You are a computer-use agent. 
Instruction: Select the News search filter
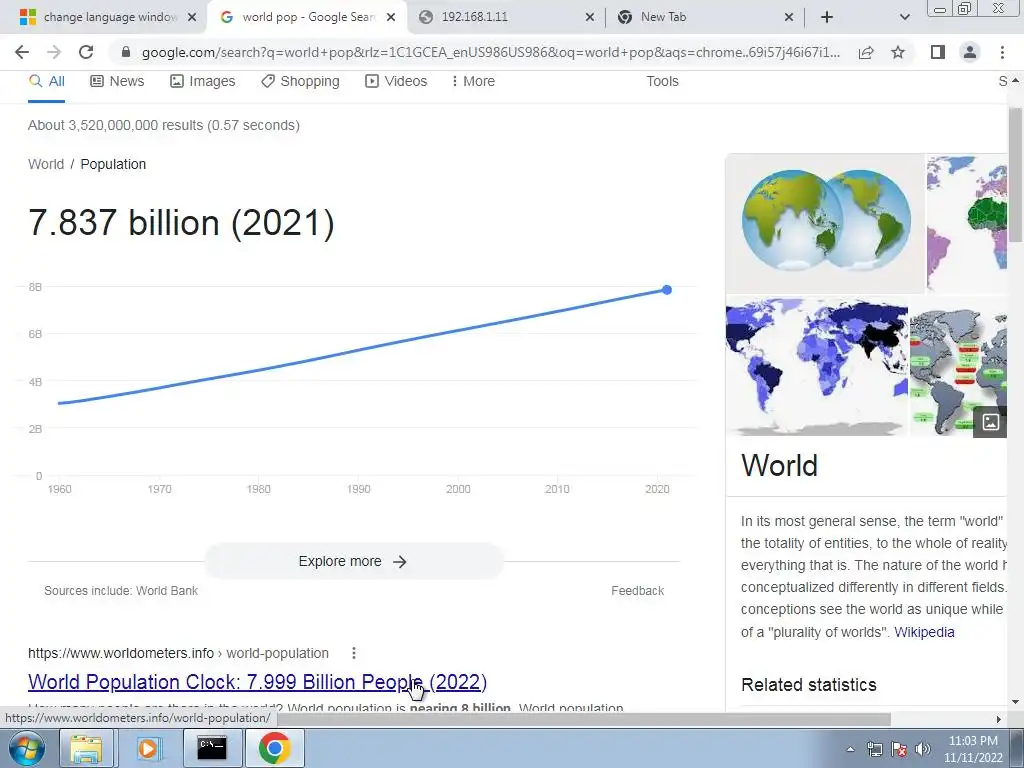[117, 82]
